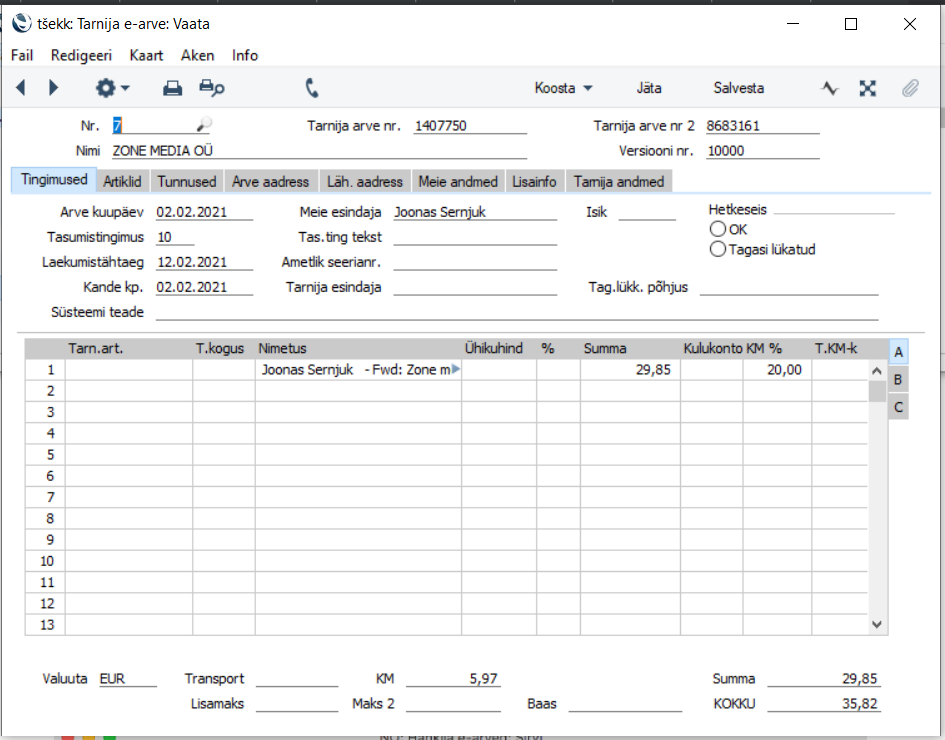
Task: Open the gear operations menu
Action: coord(112,88)
